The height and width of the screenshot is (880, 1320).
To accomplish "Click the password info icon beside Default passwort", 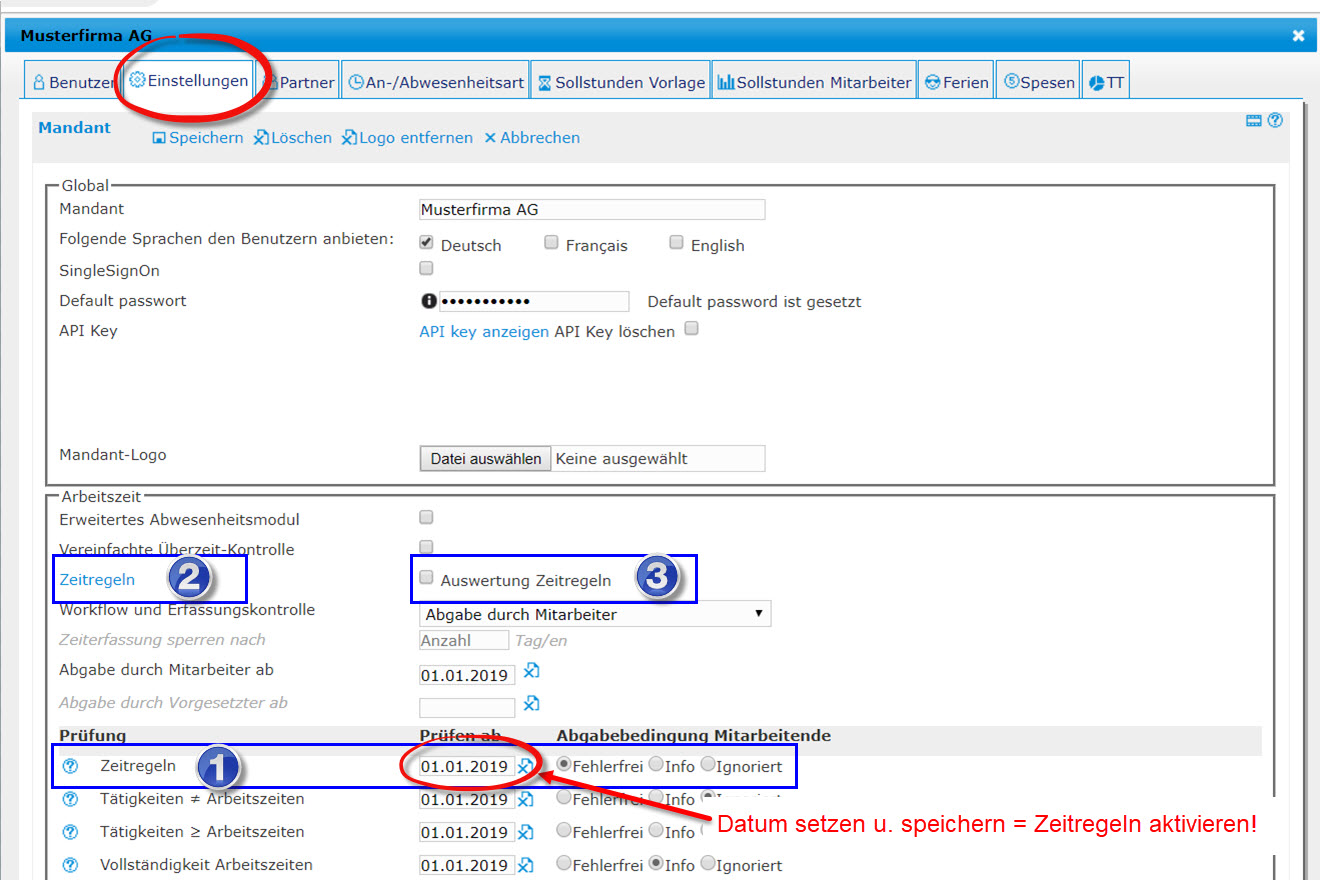I will click(429, 301).
